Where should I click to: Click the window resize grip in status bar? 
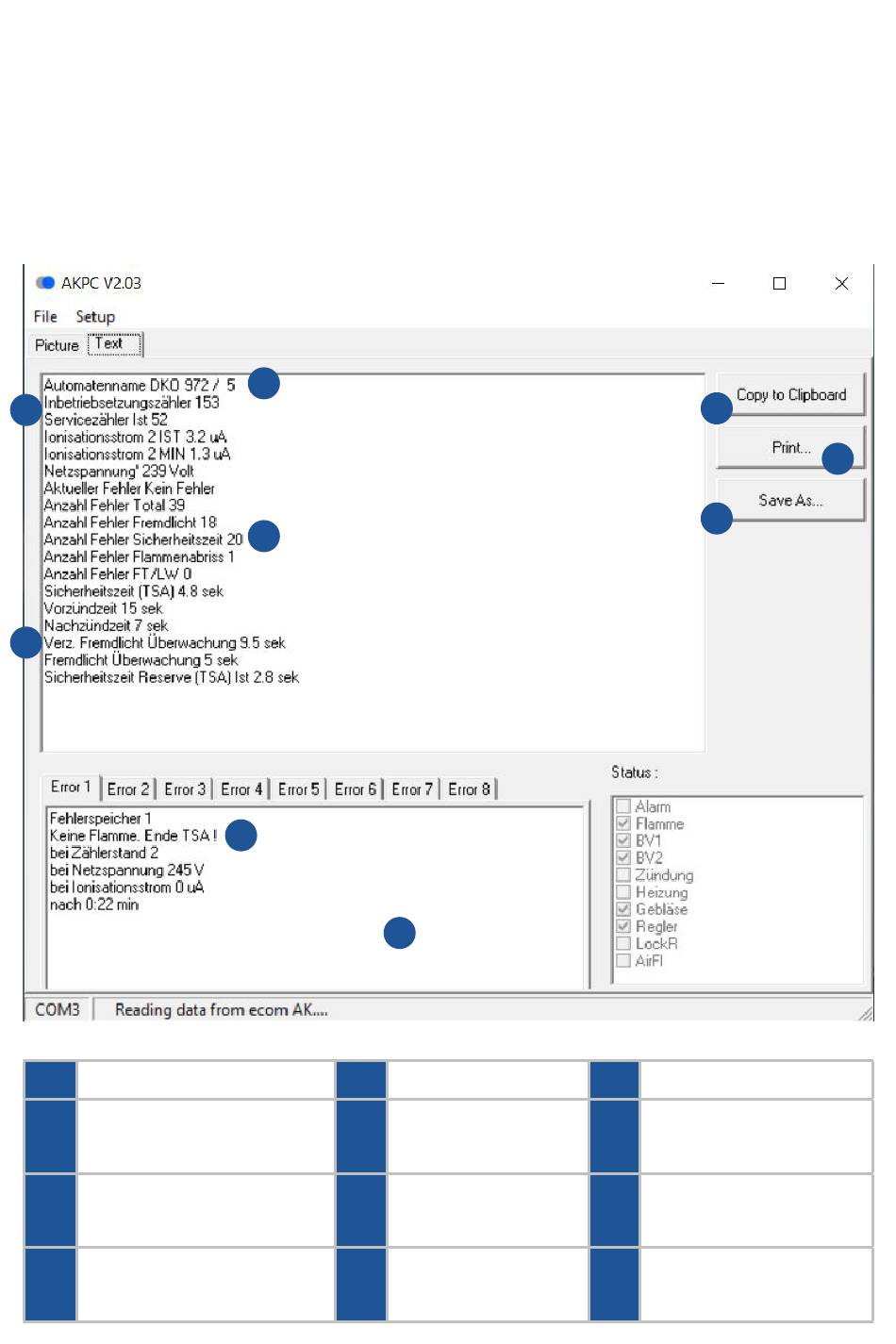[x=865, y=1013]
